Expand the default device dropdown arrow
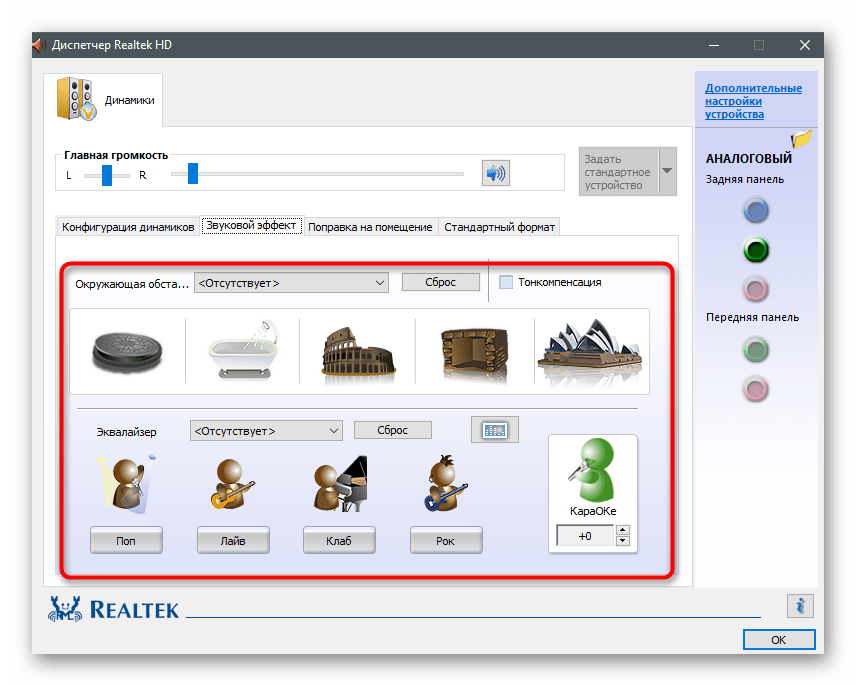The height and width of the screenshot is (686, 856). point(668,171)
